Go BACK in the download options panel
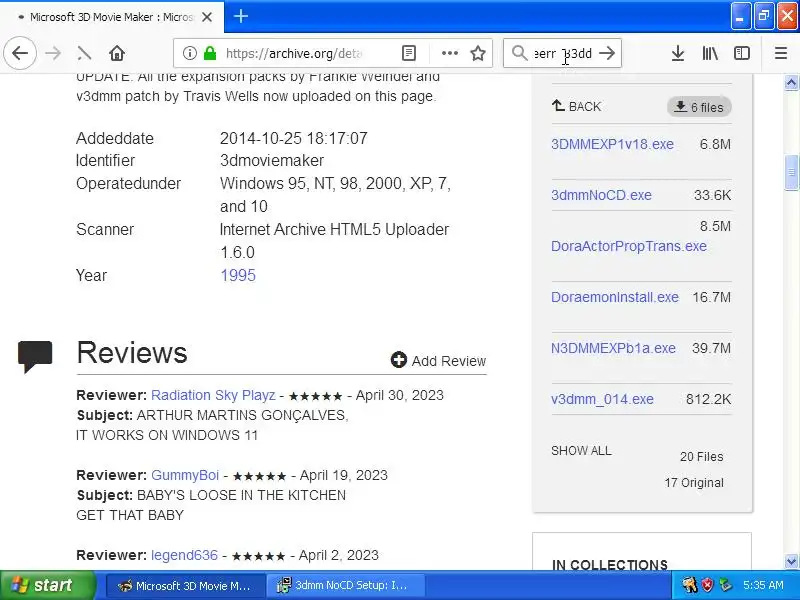The height and width of the screenshot is (600, 800). pos(577,107)
